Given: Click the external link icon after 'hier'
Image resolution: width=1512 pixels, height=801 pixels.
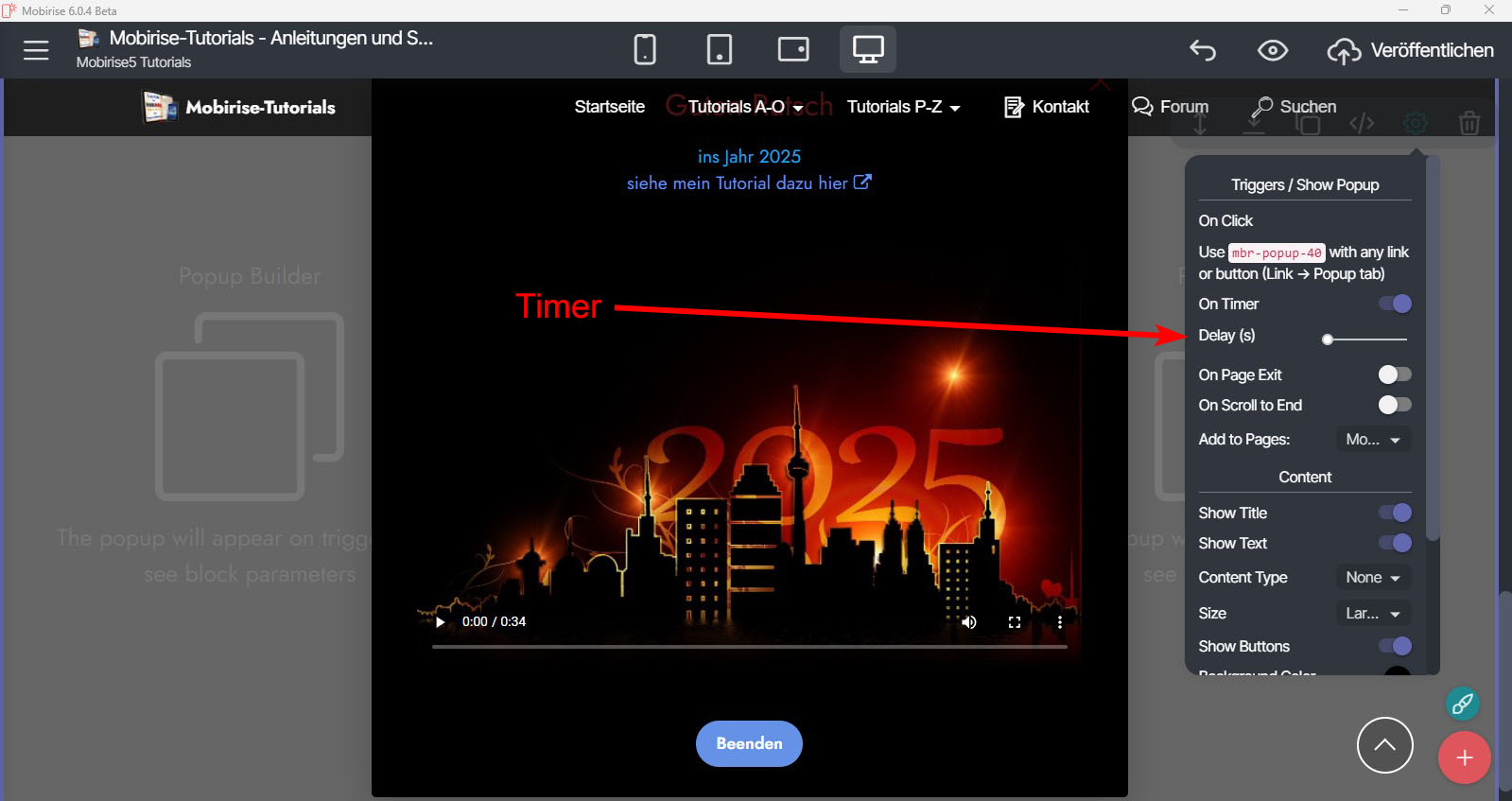Looking at the screenshot, I should (x=862, y=182).
